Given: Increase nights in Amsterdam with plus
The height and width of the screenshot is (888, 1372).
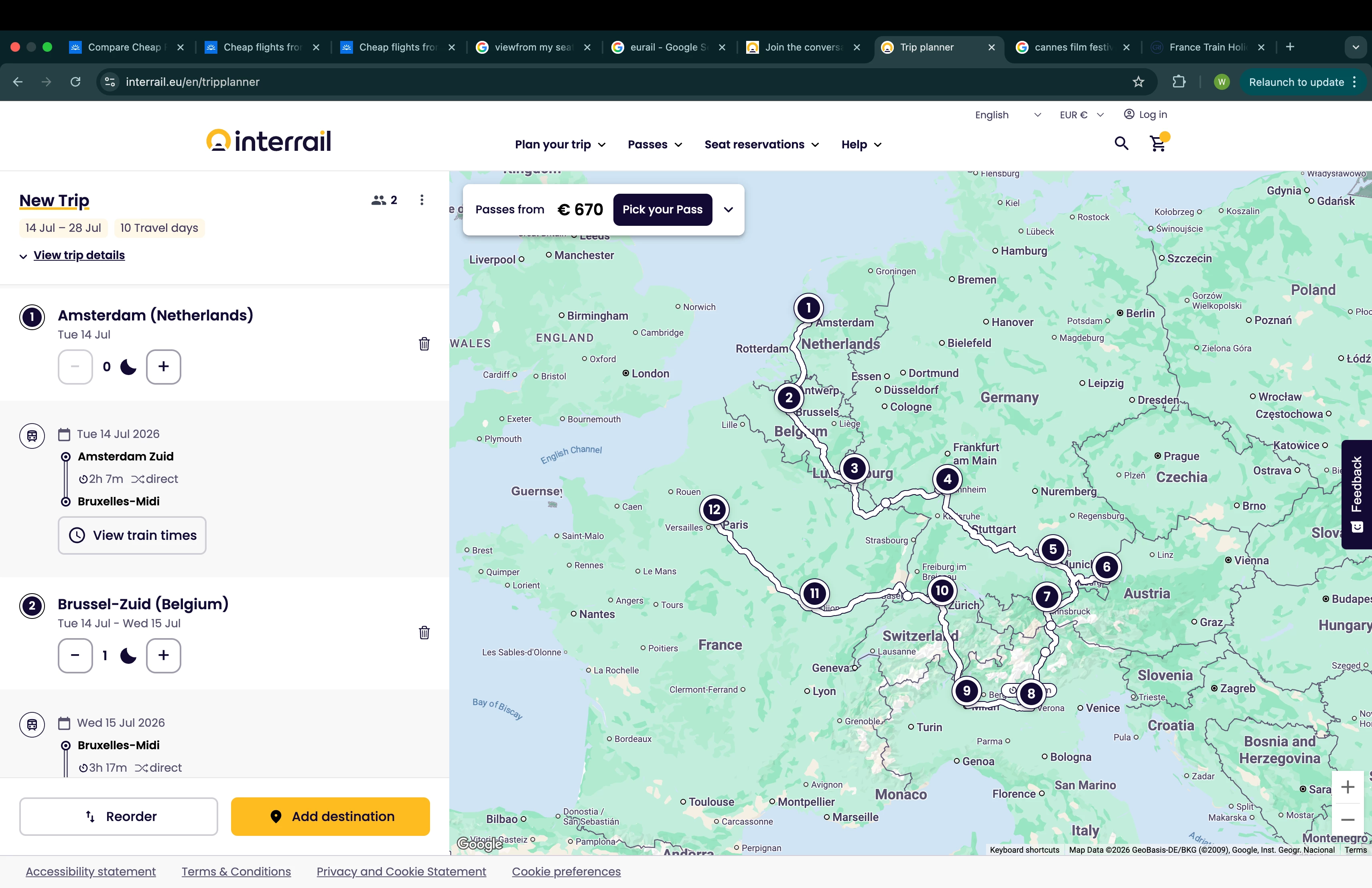Looking at the screenshot, I should [163, 367].
